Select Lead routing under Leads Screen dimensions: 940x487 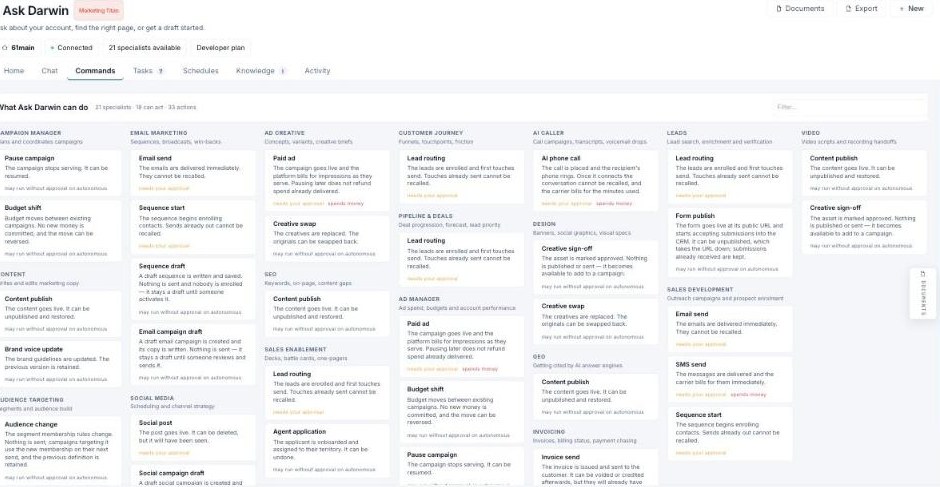click(x=730, y=177)
